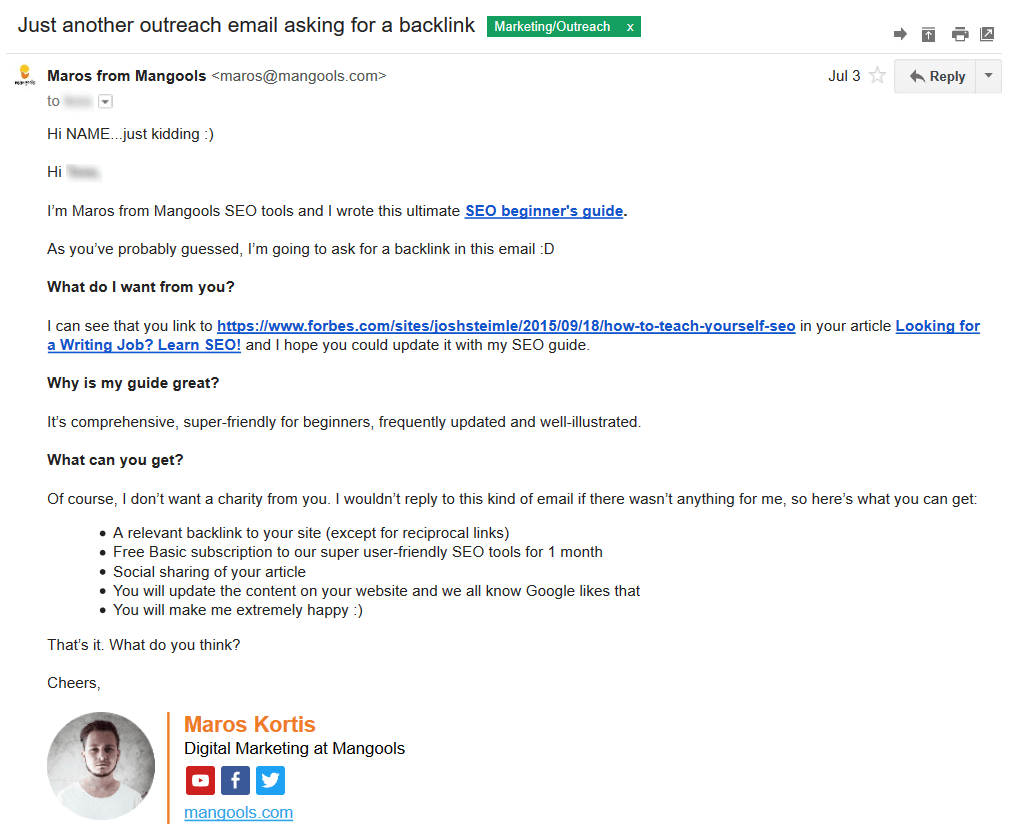
Task: Open the SEO beginner's guide link
Action: (544, 211)
